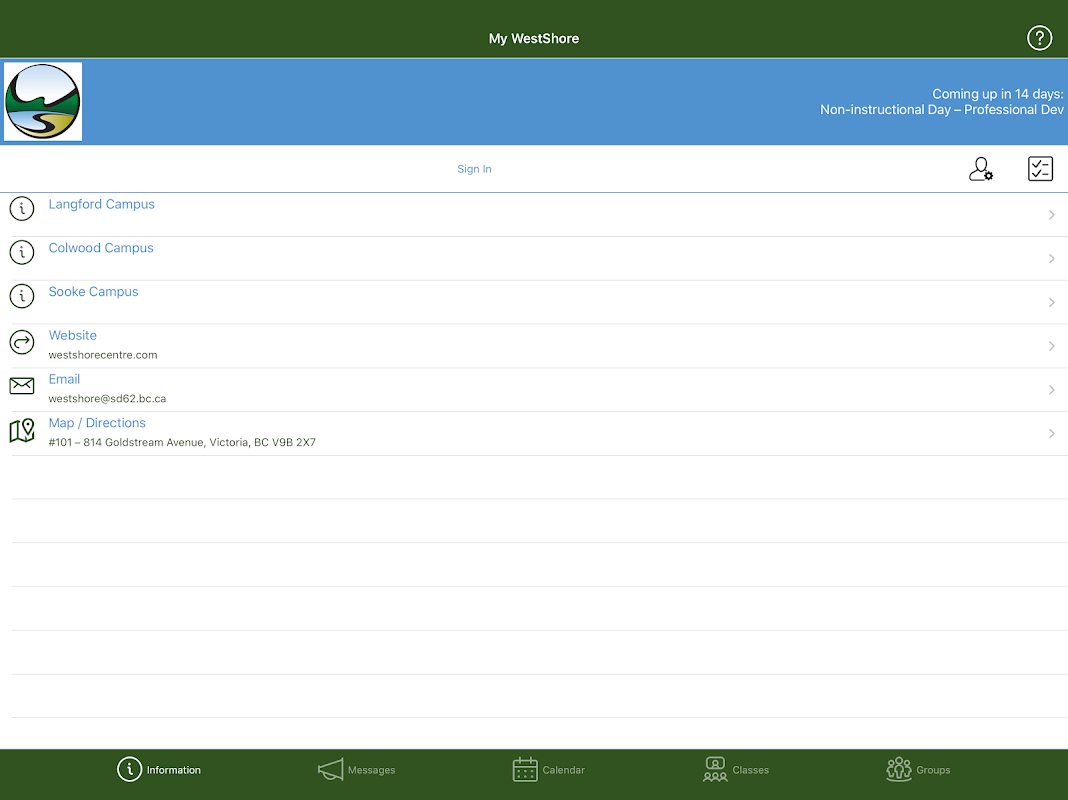Image resolution: width=1068 pixels, height=800 pixels.
Task: Click westshore@sd62.bc.ca address text
Action: pyautogui.click(x=107, y=398)
